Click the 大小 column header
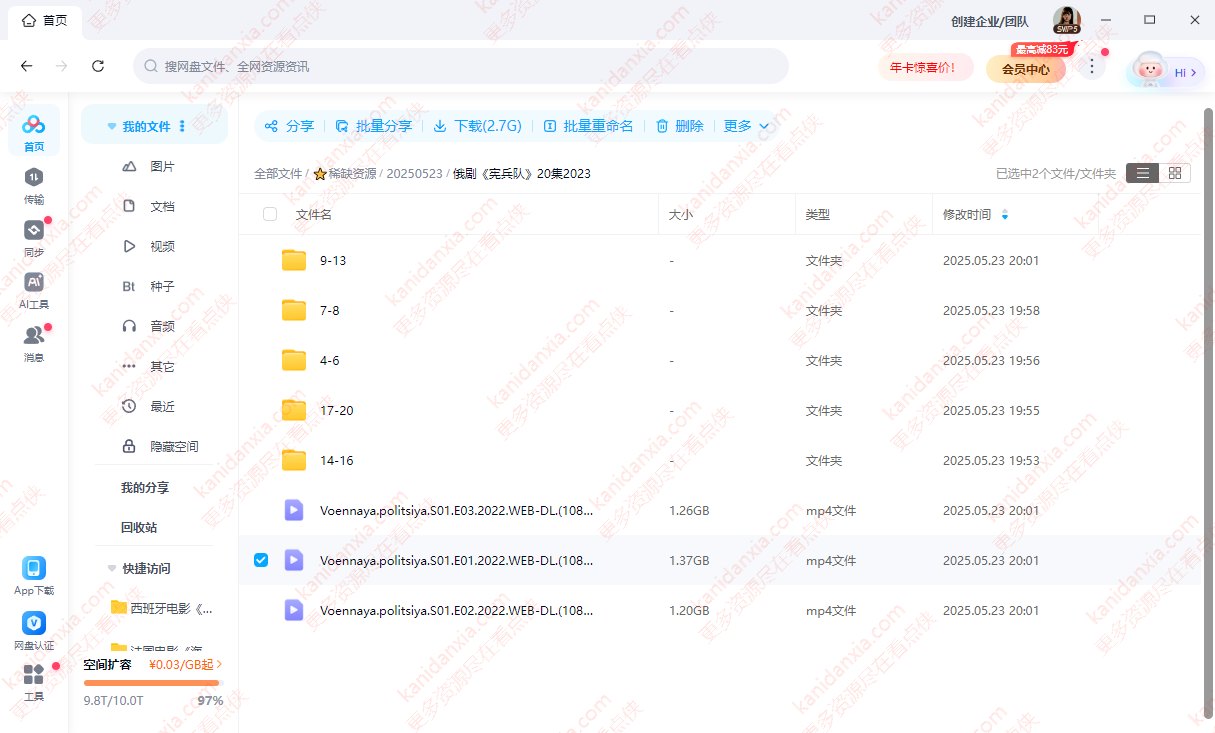The height and width of the screenshot is (733, 1215). click(680, 214)
